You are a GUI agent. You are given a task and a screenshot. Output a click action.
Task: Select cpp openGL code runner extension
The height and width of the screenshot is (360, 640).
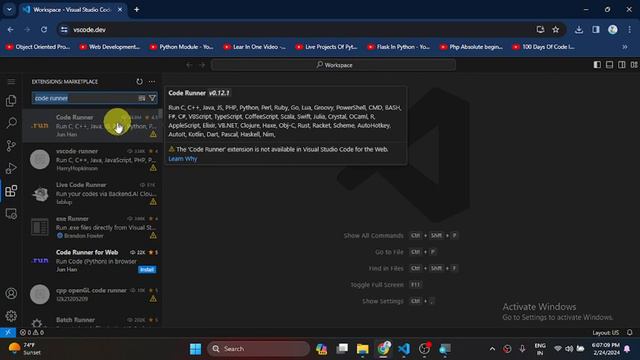click(x=92, y=294)
